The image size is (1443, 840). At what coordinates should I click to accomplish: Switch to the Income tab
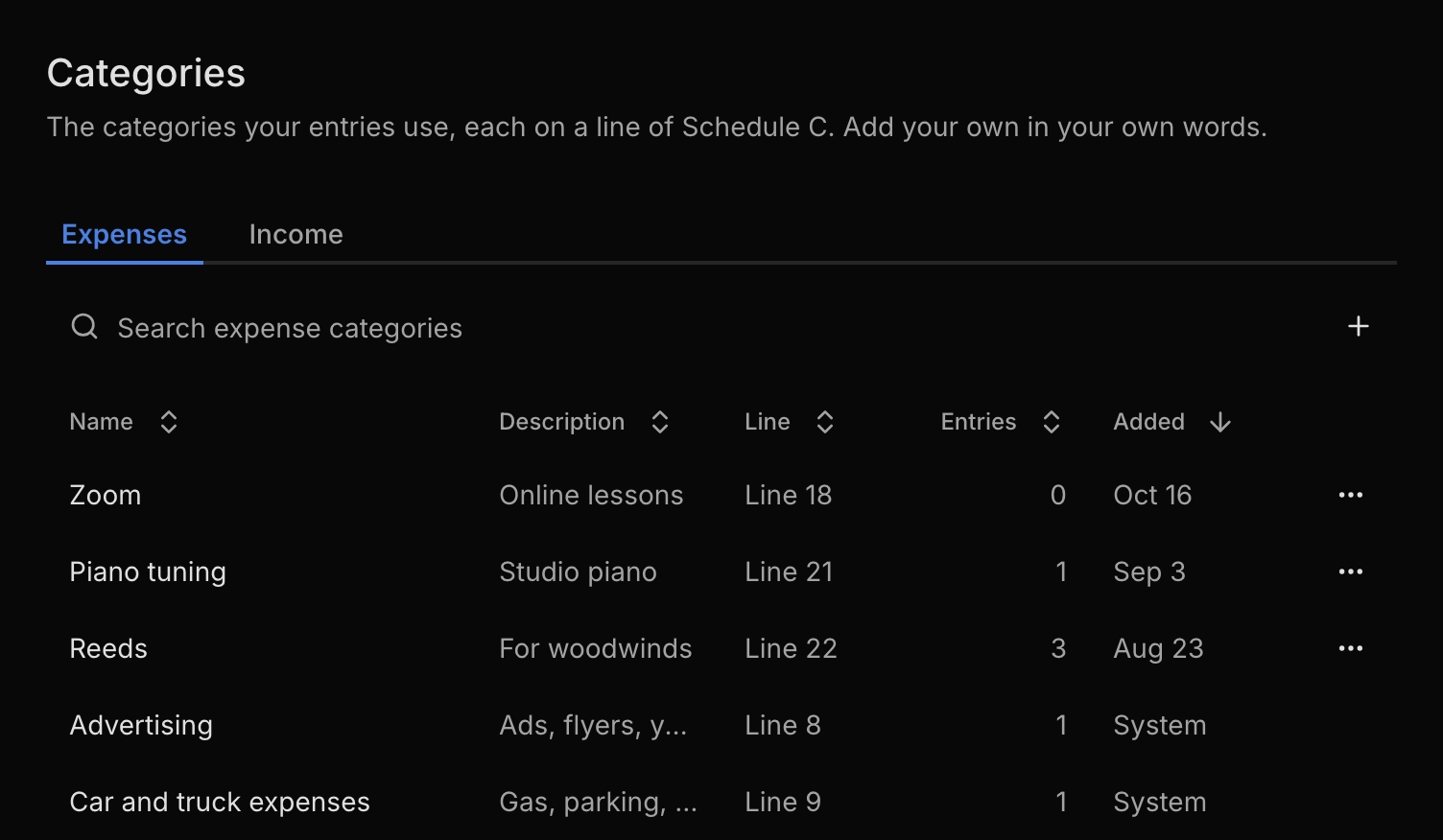(296, 235)
